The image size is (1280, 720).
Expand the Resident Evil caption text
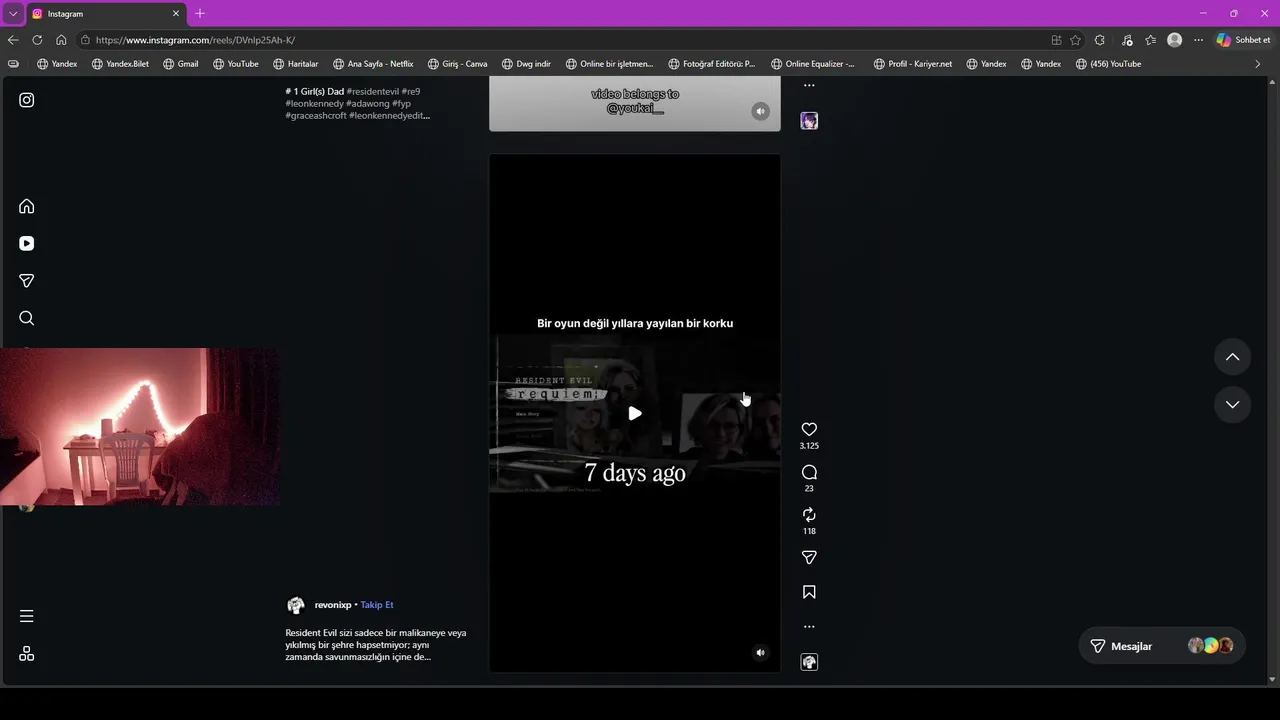pyautogui.click(x=376, y=645)
